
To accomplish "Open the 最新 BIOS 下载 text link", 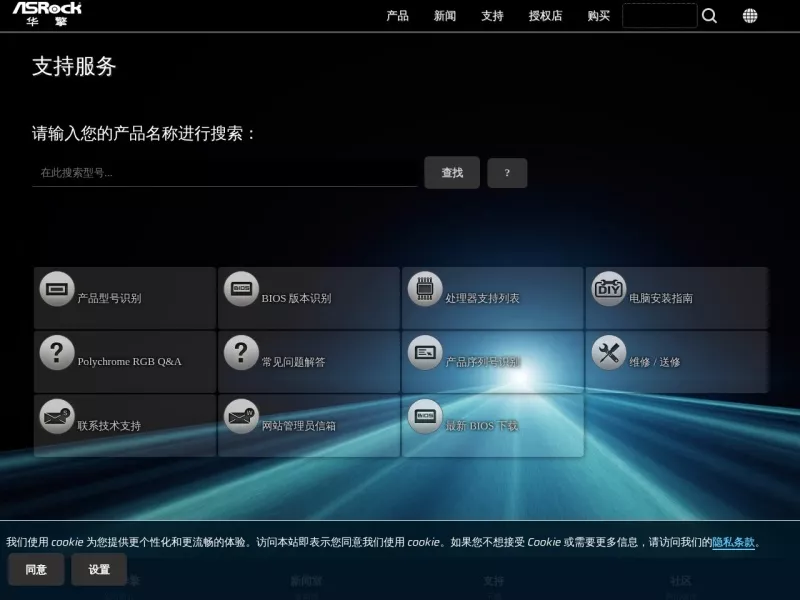I will pos(482,426).
